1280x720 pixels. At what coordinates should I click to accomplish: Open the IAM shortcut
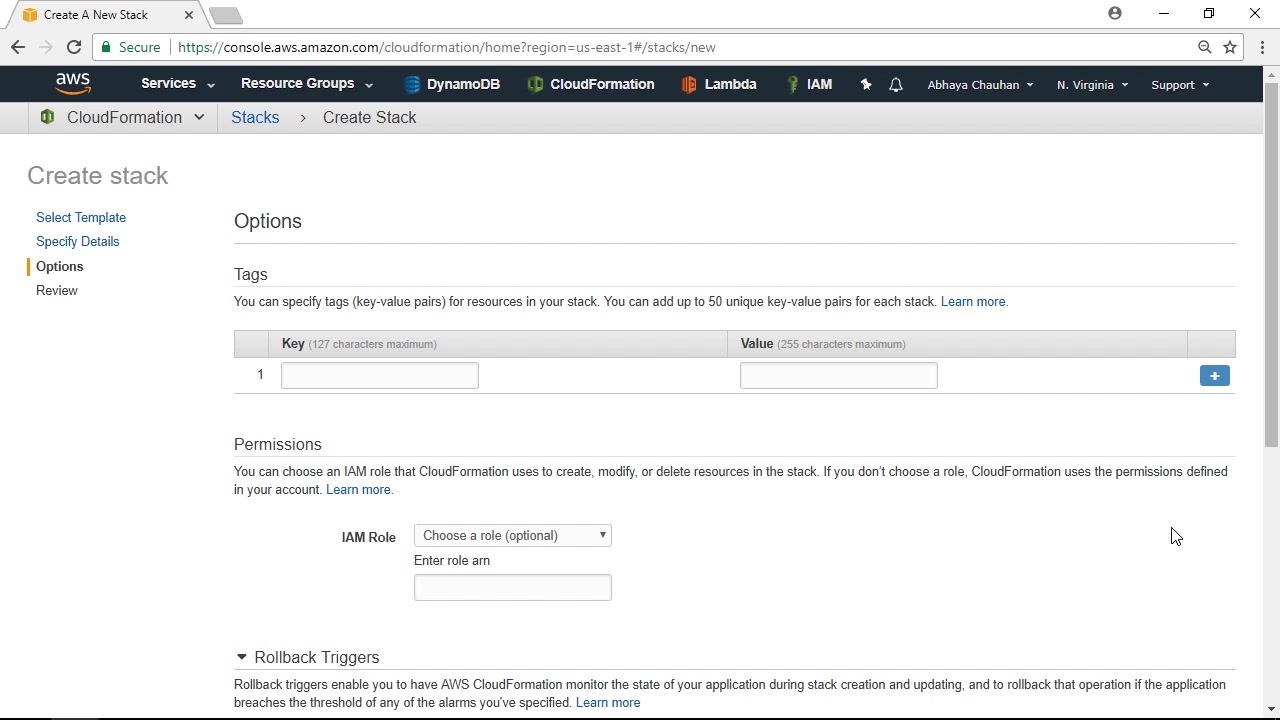[809, 84]
